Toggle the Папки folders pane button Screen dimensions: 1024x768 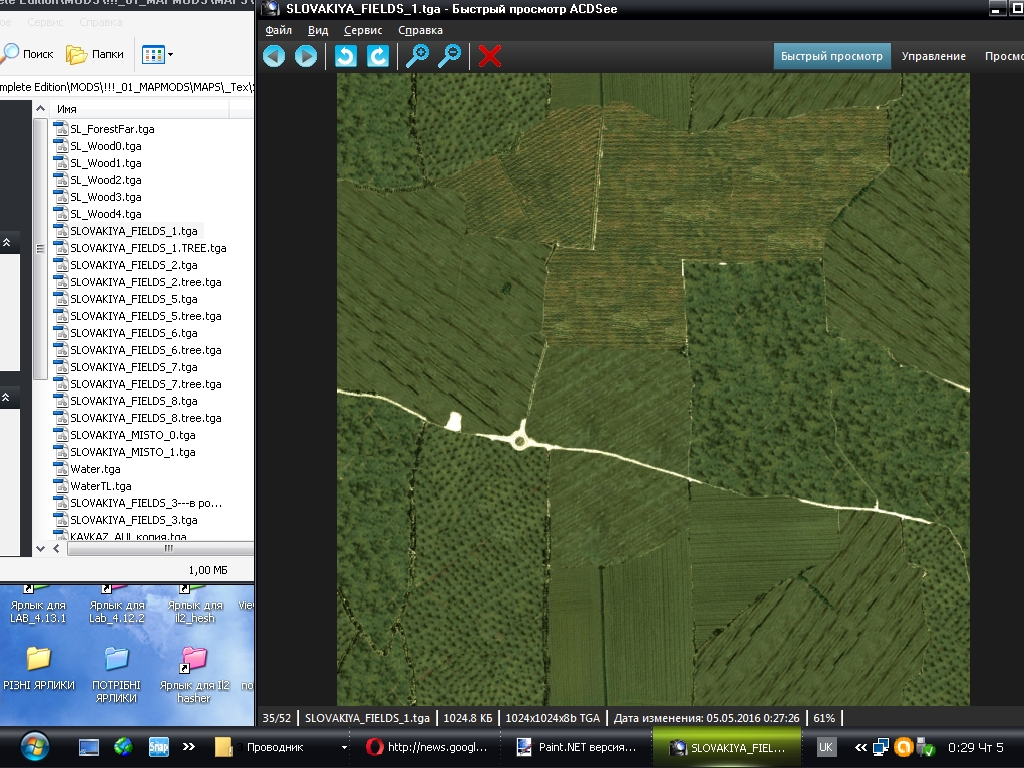pos(95,54)
